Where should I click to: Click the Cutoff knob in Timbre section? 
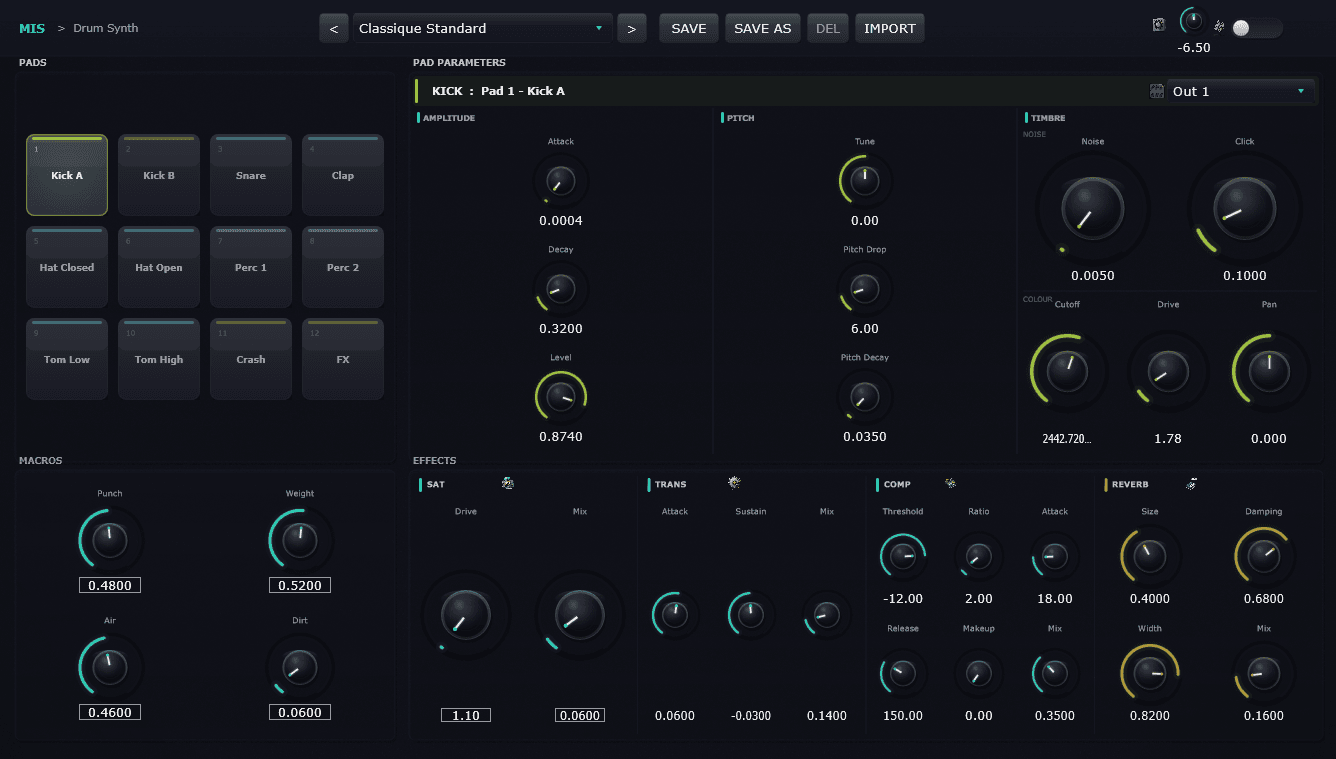point(1067,372)
